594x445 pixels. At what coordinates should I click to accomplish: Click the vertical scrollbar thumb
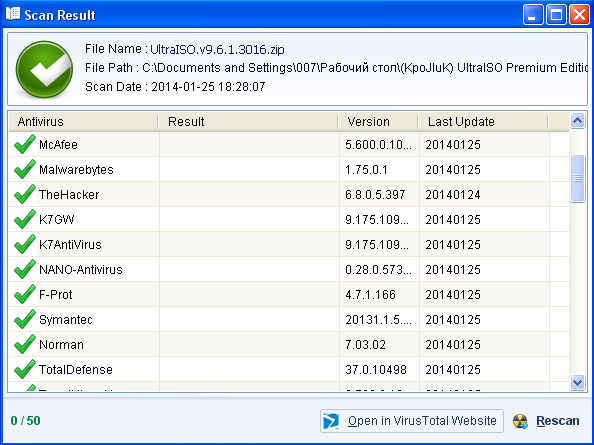click(x=577, y=178)
